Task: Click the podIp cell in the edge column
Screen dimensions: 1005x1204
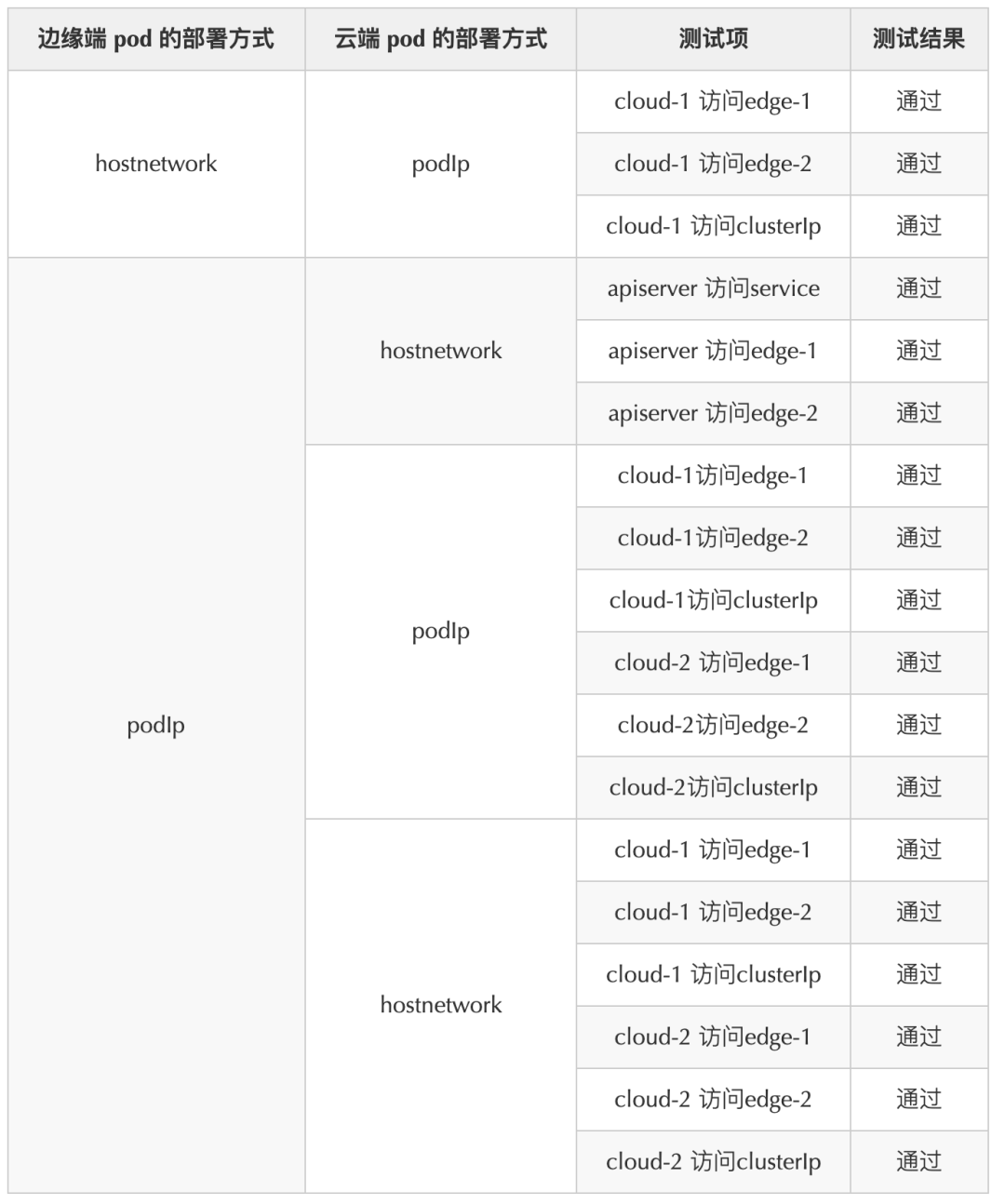Action: click(156, 726)
